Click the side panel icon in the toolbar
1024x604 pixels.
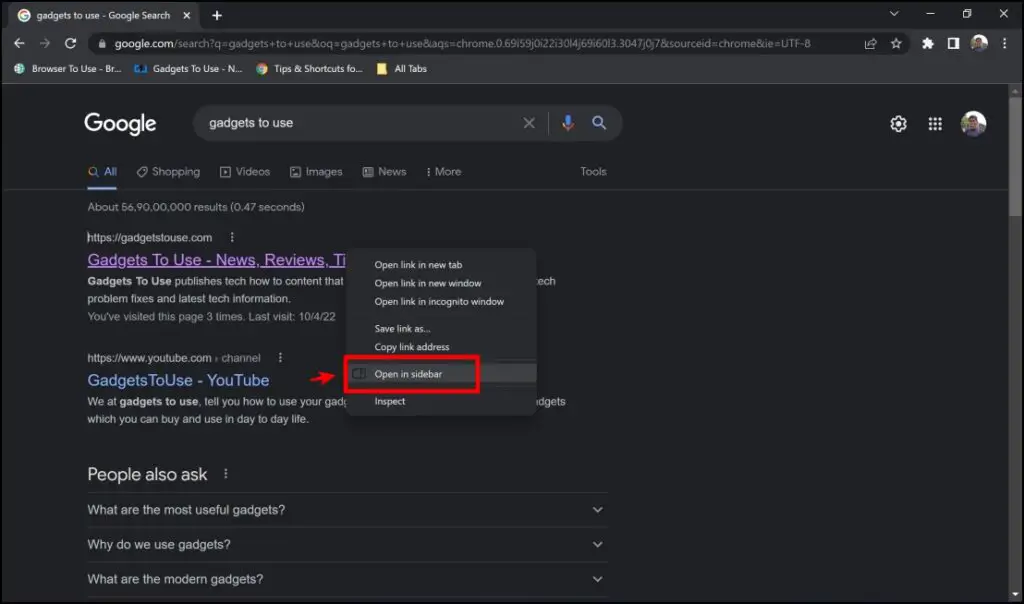coord(954,43)
